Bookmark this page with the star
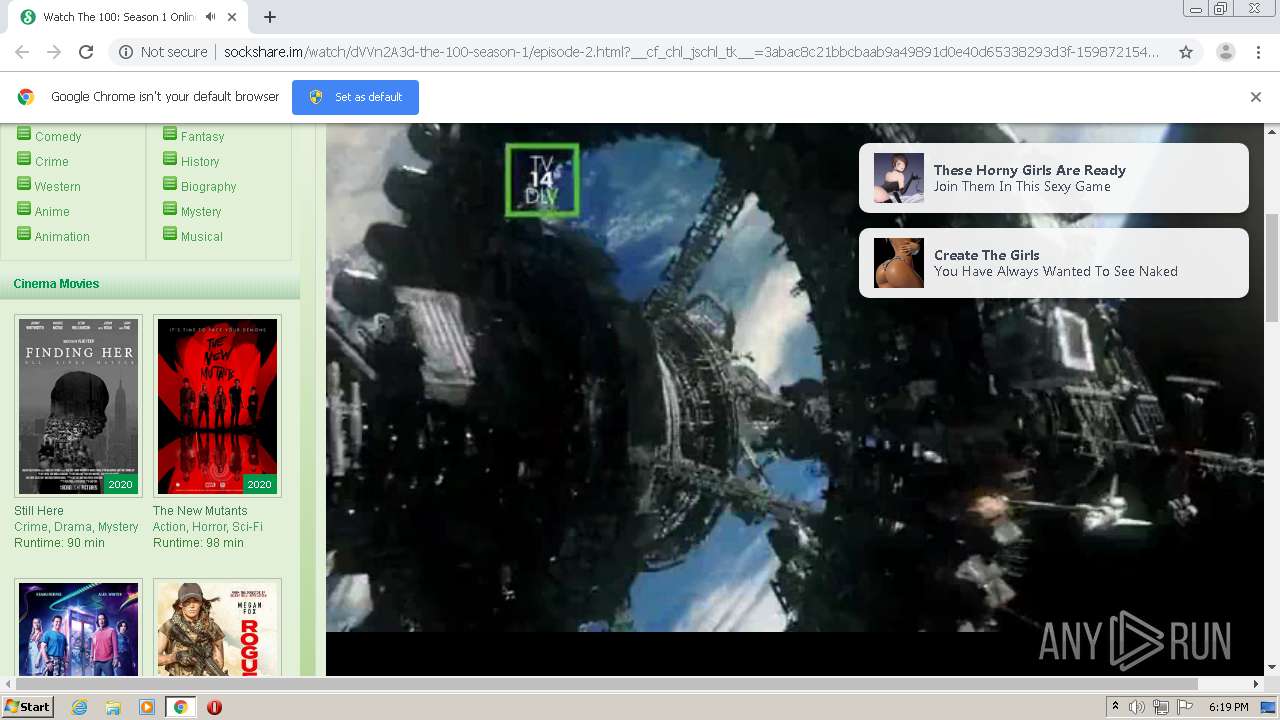 [x=1186, y=52]
